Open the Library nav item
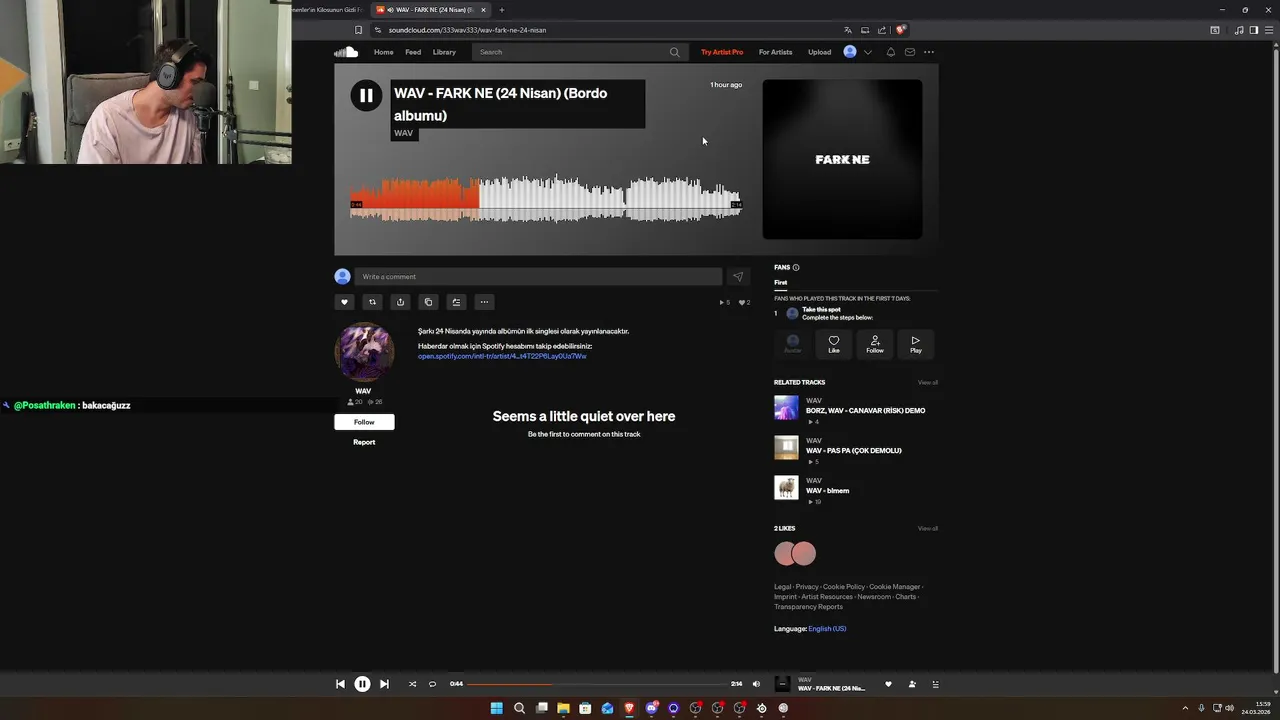The image size is (1280, 720). 444,52
